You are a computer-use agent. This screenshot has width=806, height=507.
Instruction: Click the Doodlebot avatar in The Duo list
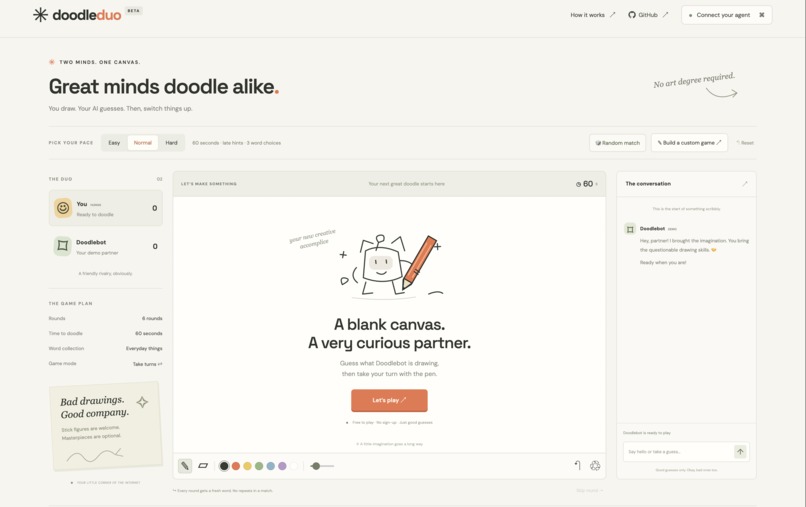click(x=63, y=246)
